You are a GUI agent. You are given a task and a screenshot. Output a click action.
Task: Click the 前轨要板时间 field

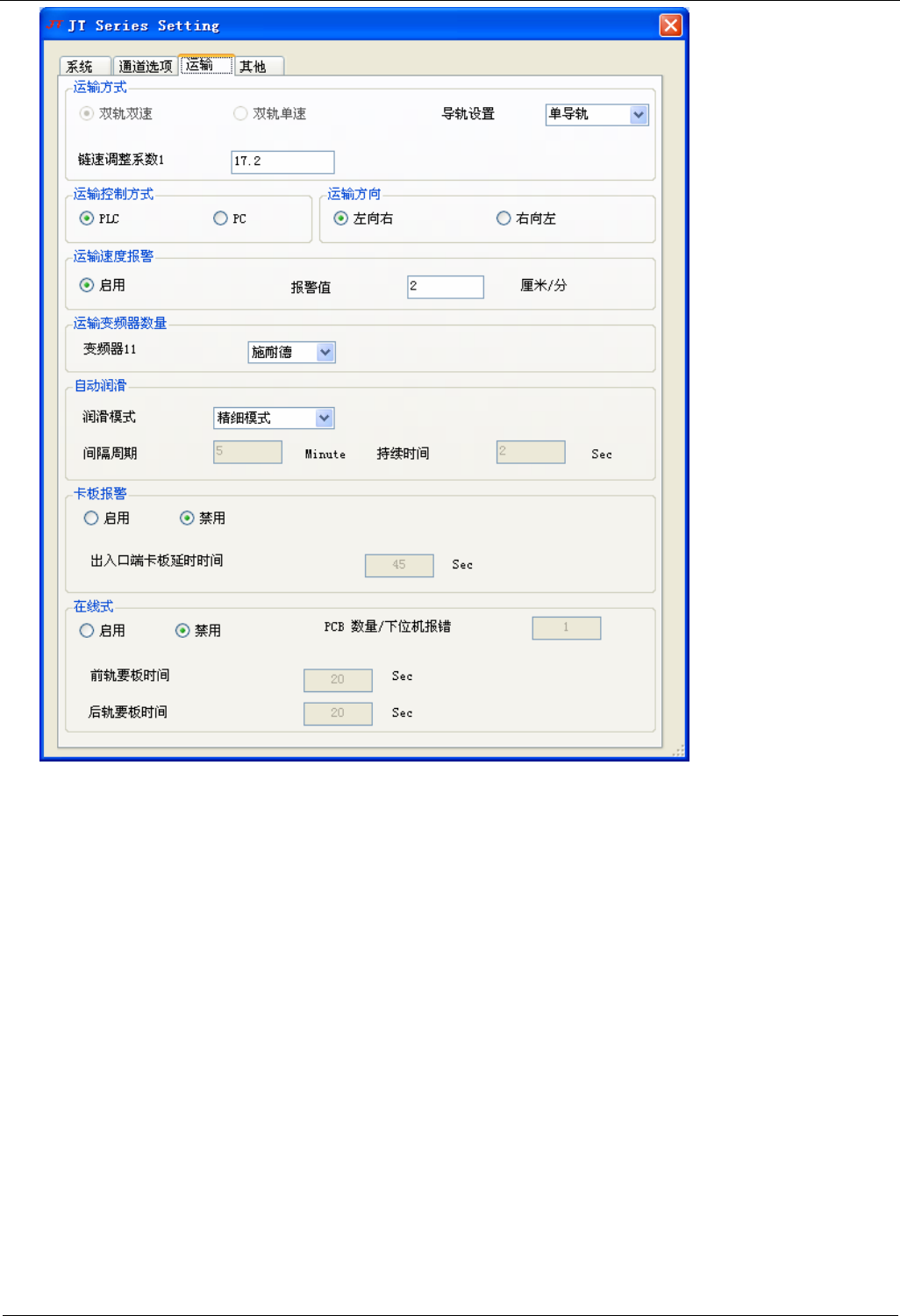click(x=338, y=680)
